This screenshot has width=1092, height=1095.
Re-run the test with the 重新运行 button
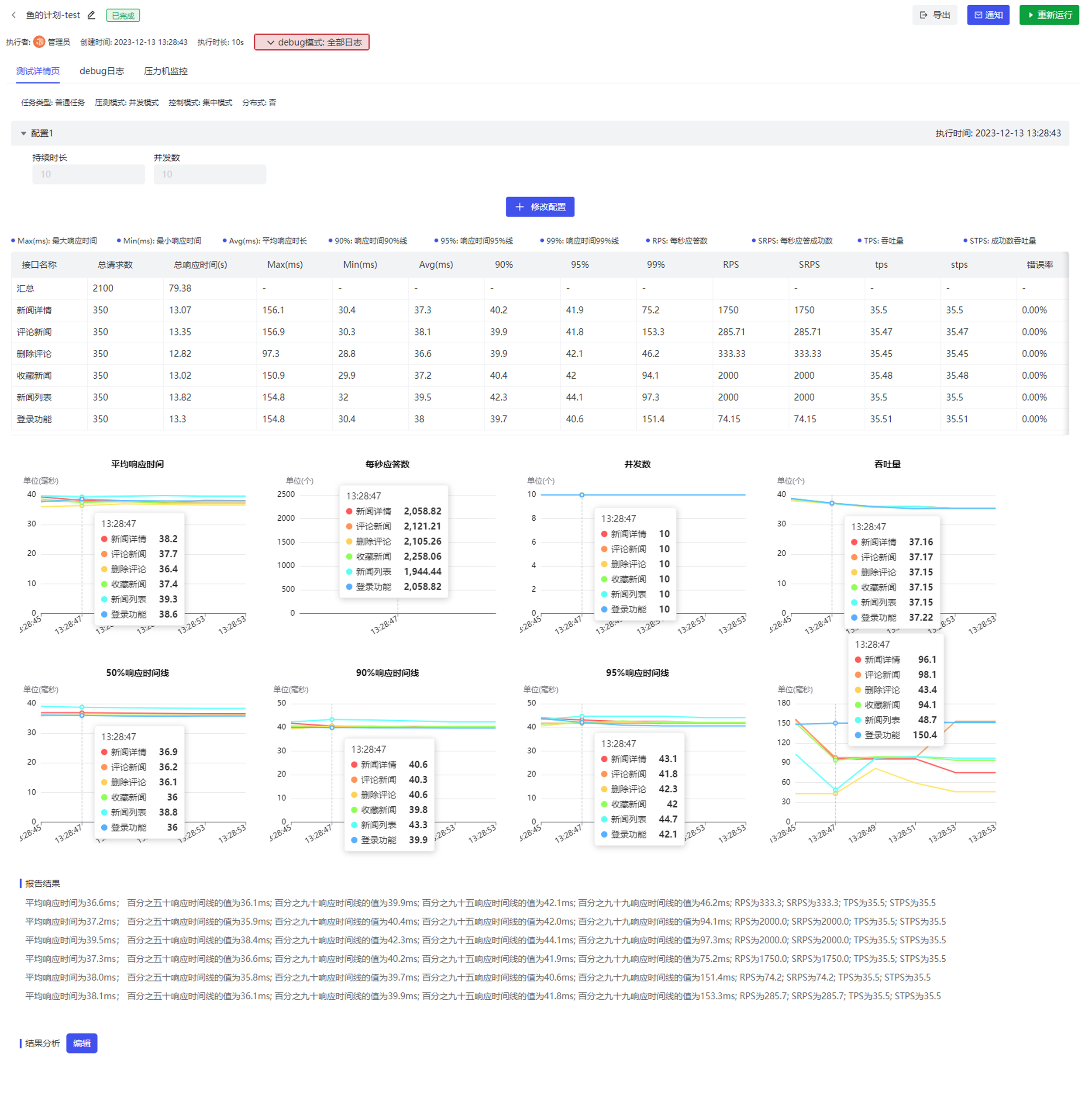click(1049, 15)
